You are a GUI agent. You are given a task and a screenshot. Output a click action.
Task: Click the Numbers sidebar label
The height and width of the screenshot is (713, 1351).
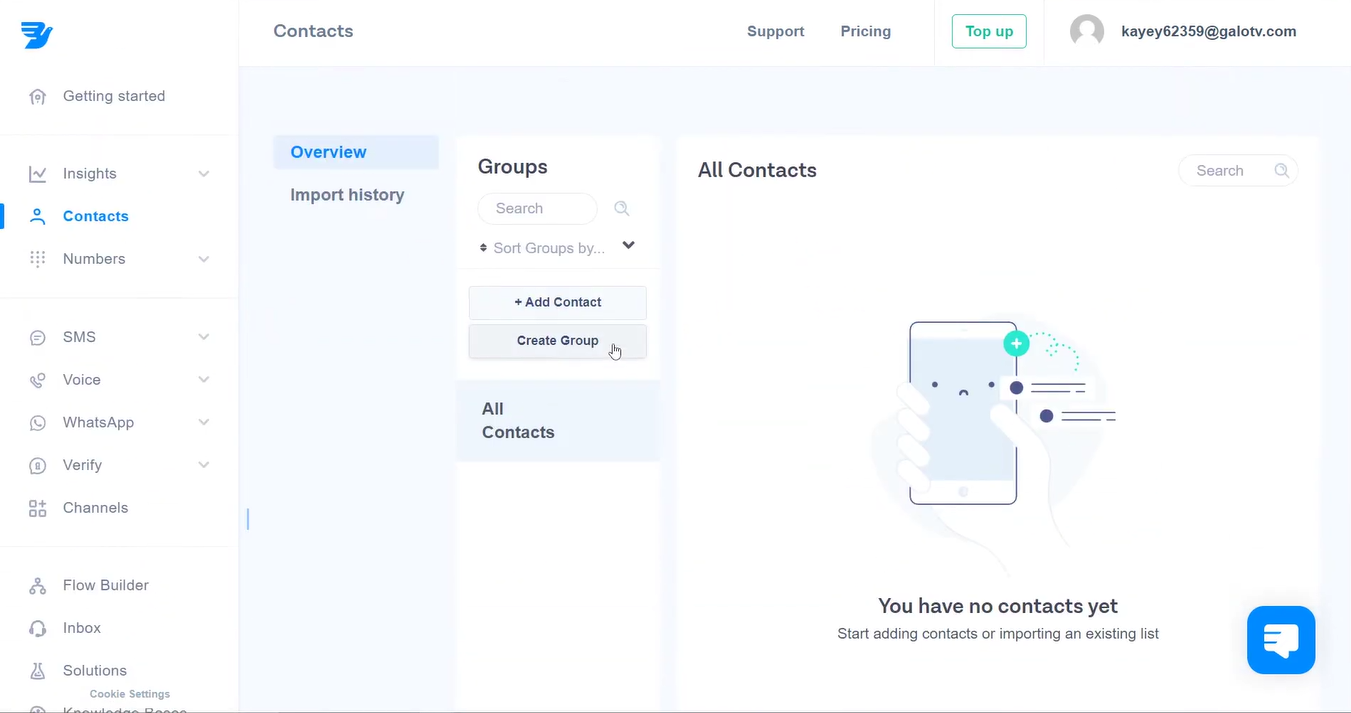pyautogui.click(x=94, y=259)
